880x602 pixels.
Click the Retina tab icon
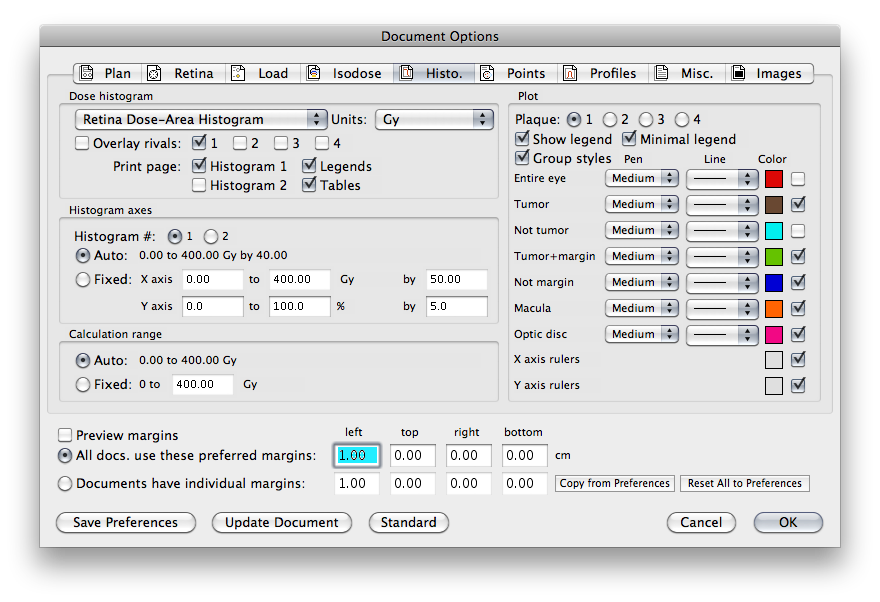pyautogui.click(x=154, y=73)
